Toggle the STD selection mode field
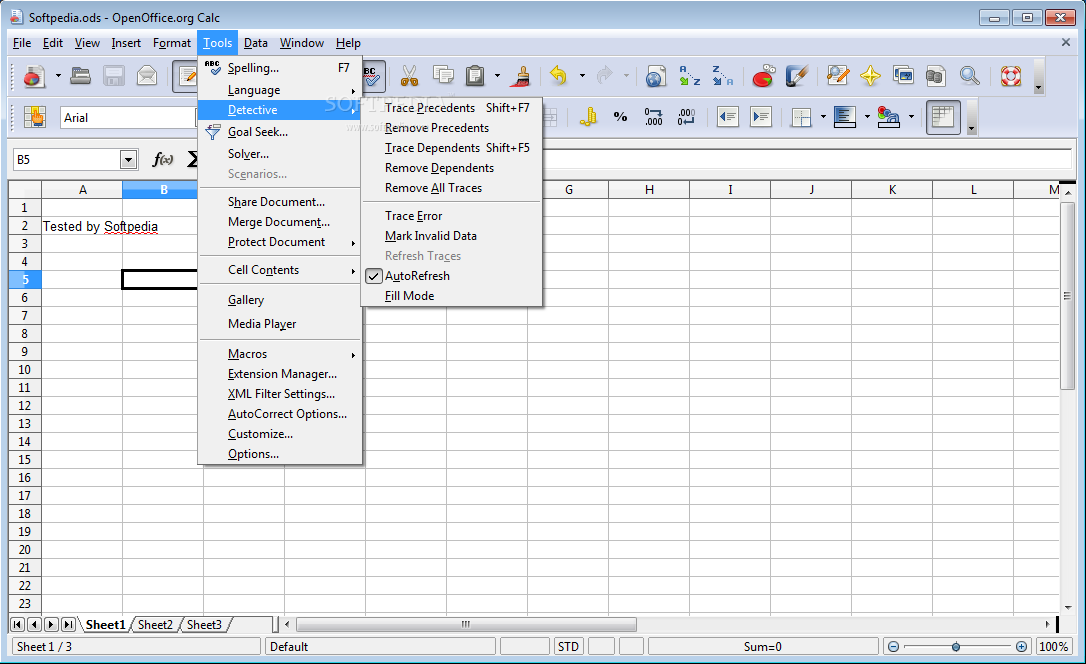Image resolution: width=1086 pixels, height=664 pixels. point(568,647)
